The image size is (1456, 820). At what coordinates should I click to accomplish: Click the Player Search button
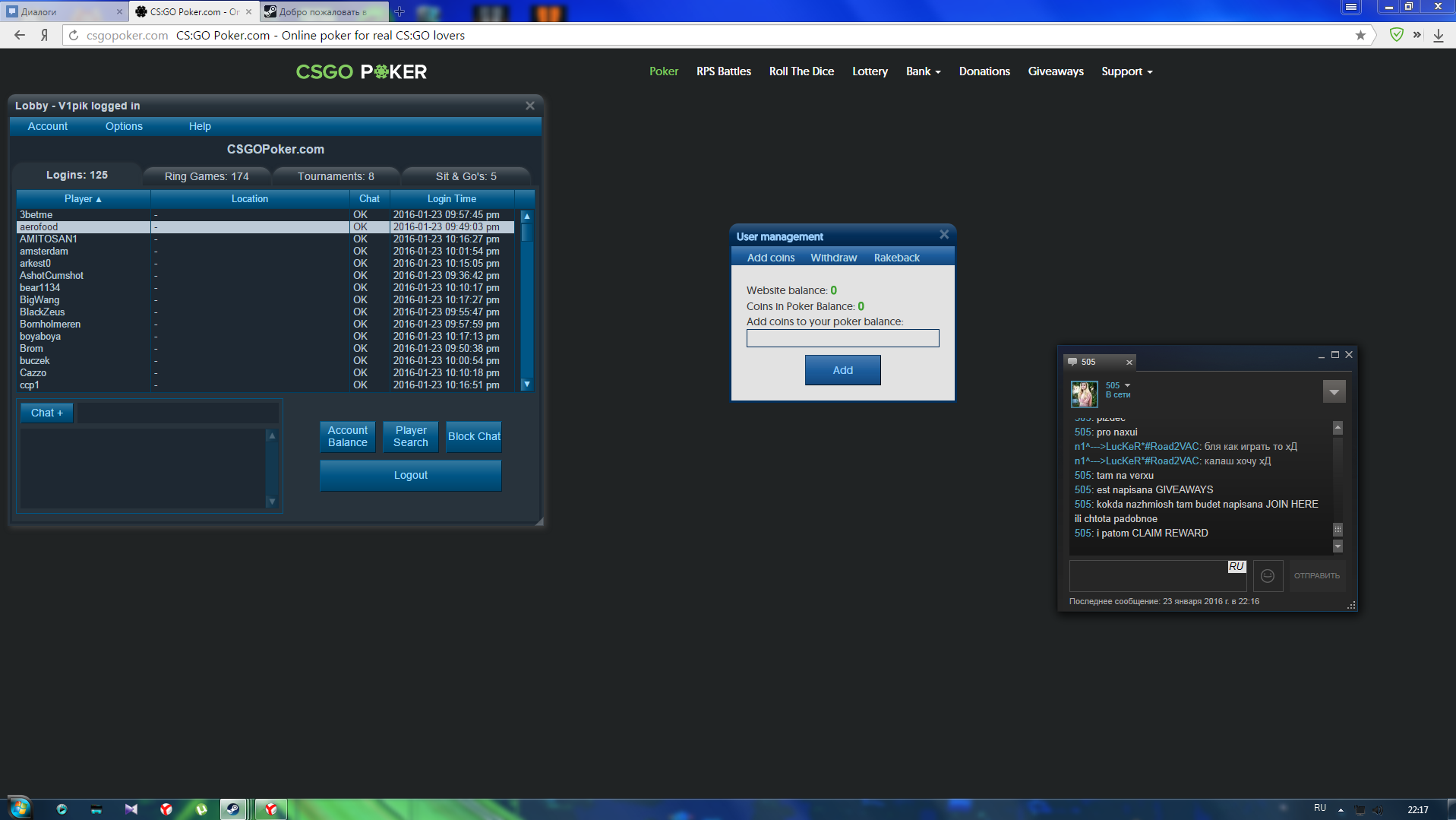(x=411, y=437)
